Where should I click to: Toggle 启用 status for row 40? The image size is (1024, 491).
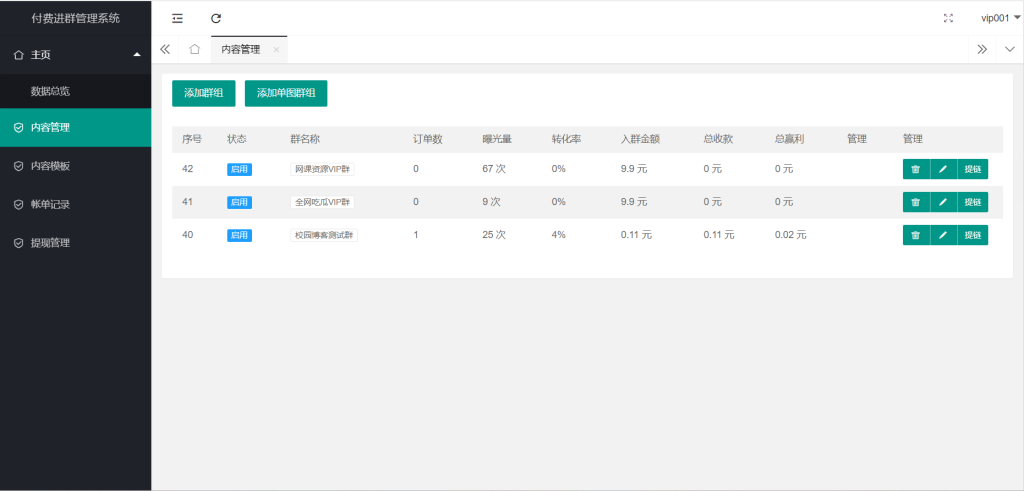click(239, 235)
